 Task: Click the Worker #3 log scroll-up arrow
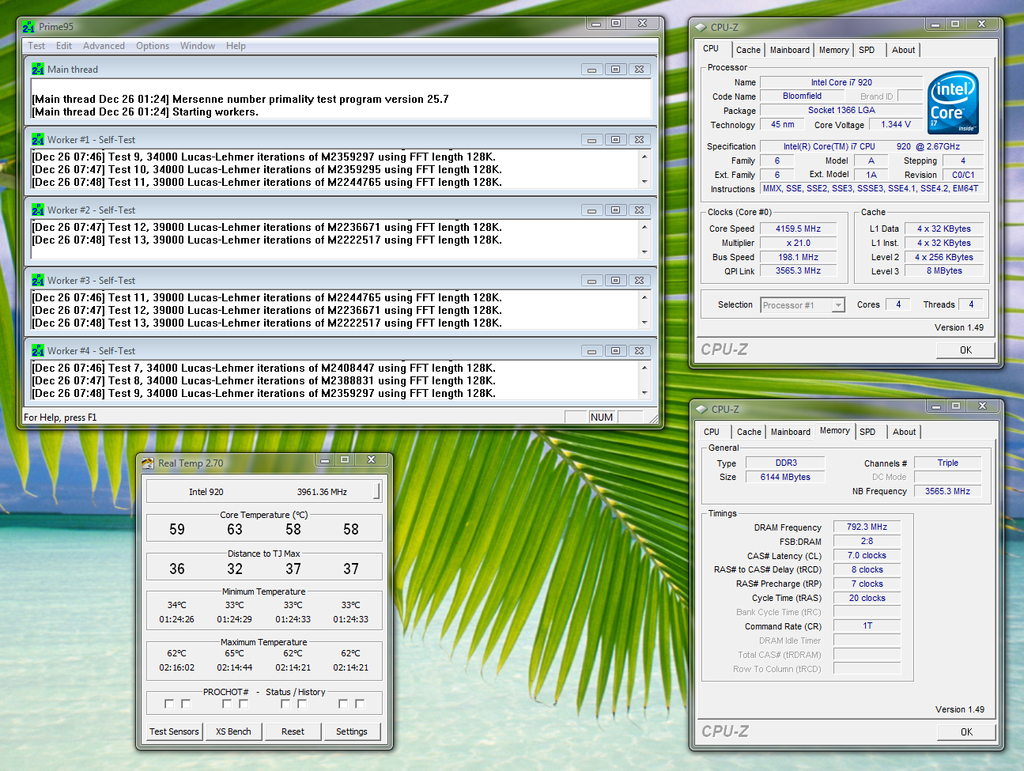coord(645,298)
